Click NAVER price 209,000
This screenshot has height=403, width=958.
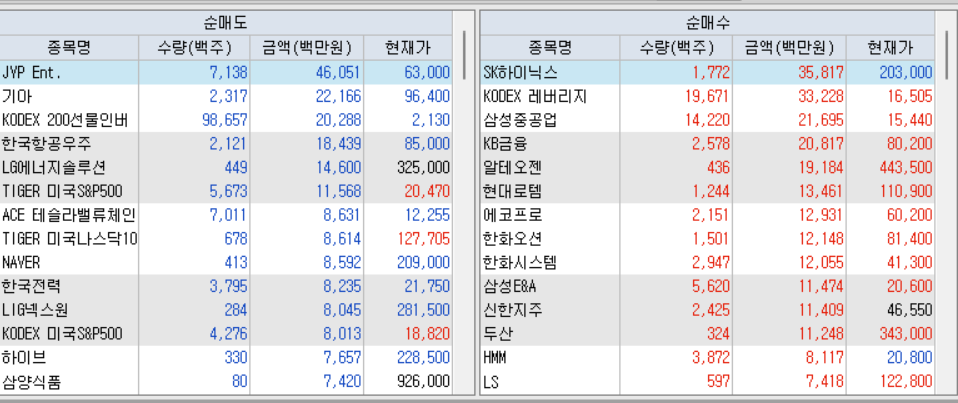pyautogui.click(x=423, y=263)
